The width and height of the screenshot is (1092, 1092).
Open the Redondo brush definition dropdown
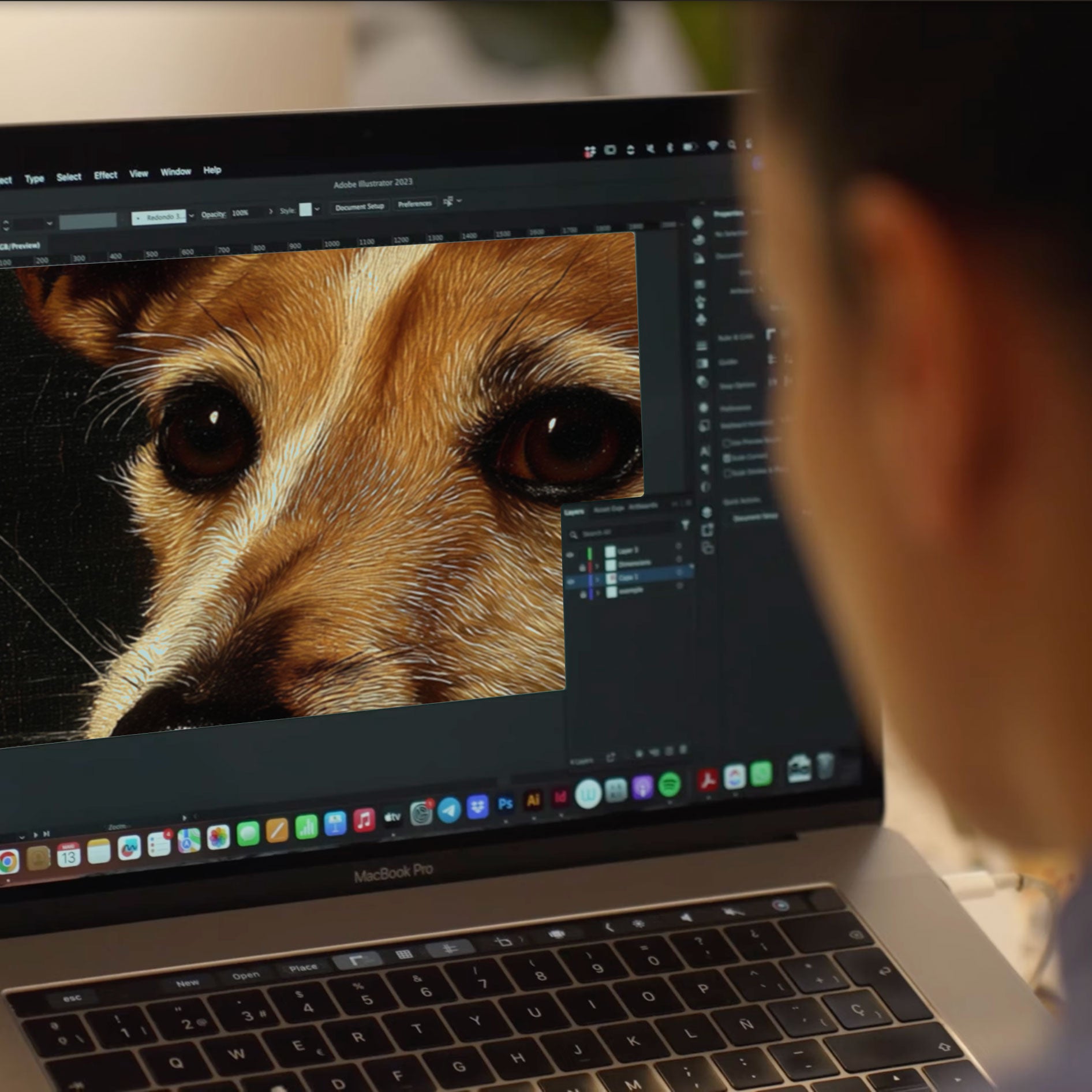pos(192,216)
